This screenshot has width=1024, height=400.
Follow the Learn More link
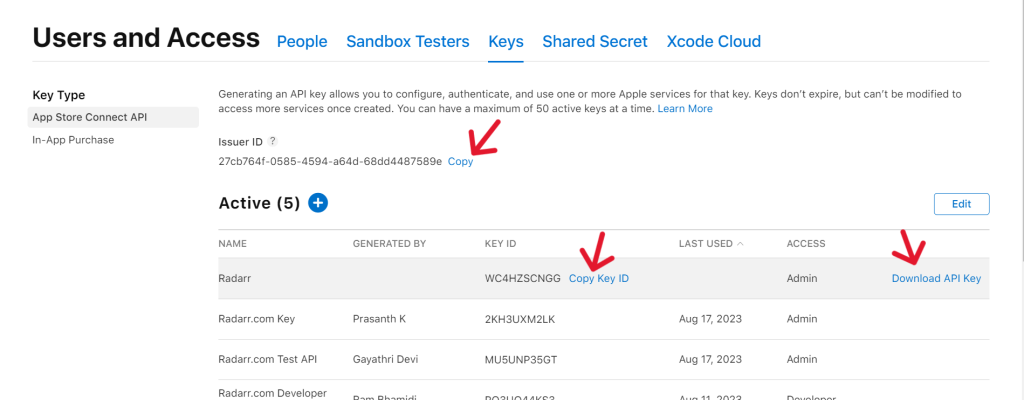(x=685, y=108)
